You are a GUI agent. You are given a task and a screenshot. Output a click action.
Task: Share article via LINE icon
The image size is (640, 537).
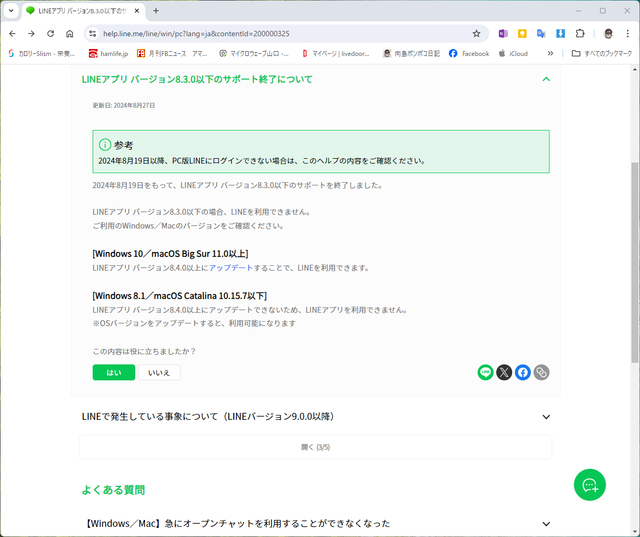pyautogui.click(x=485, y=372)
